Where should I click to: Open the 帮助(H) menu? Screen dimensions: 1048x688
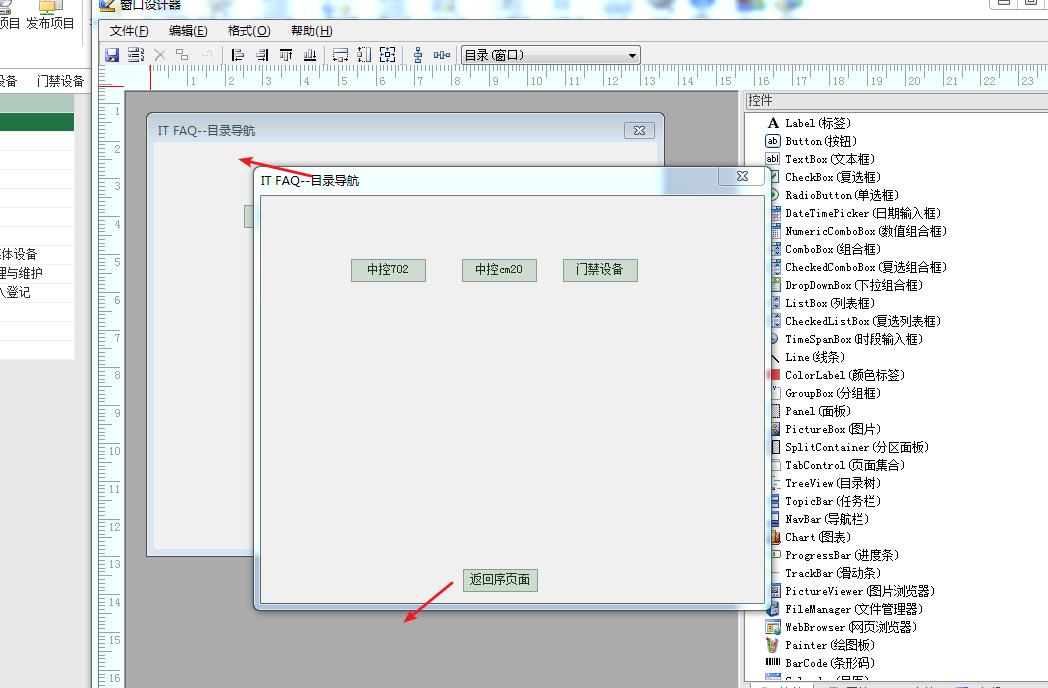click(311, 31)
